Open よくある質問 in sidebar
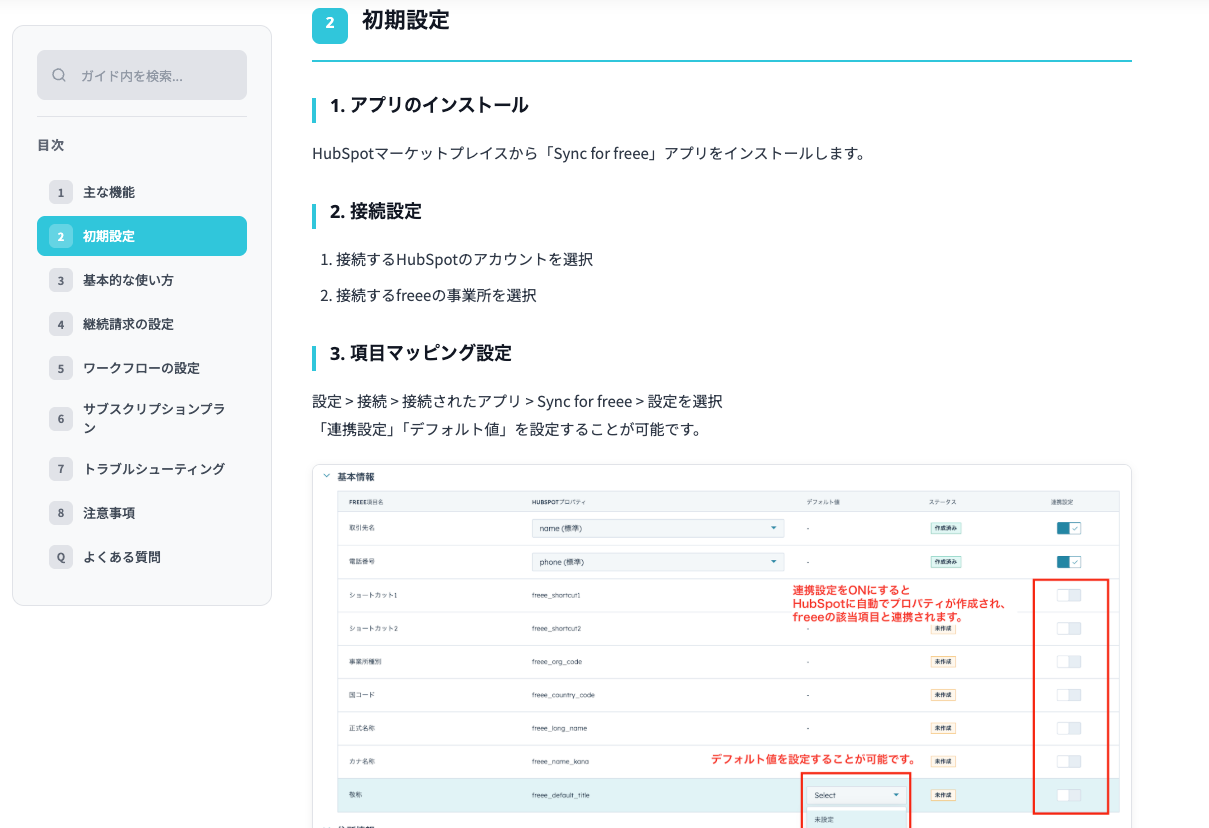This screenshot has width=1209, height=828. click(x=142, y=557)
